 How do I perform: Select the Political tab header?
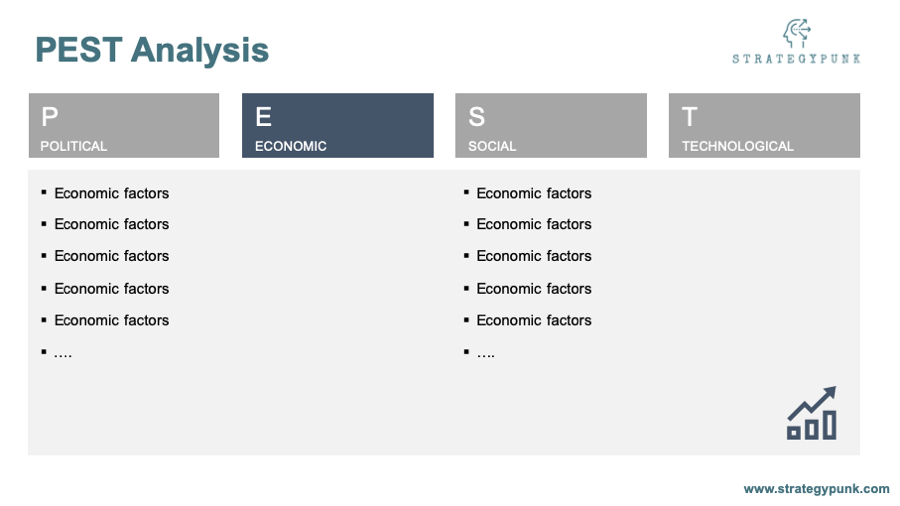[x=124, y=126]
